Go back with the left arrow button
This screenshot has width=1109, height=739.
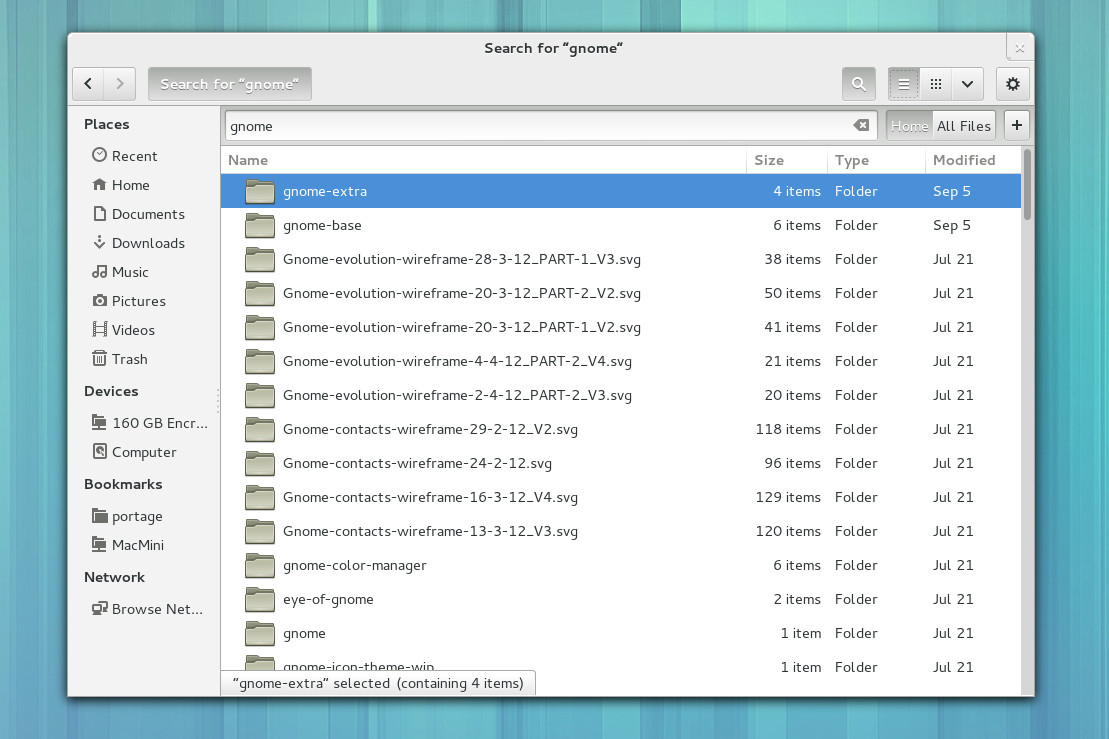(x=88, y=84)
